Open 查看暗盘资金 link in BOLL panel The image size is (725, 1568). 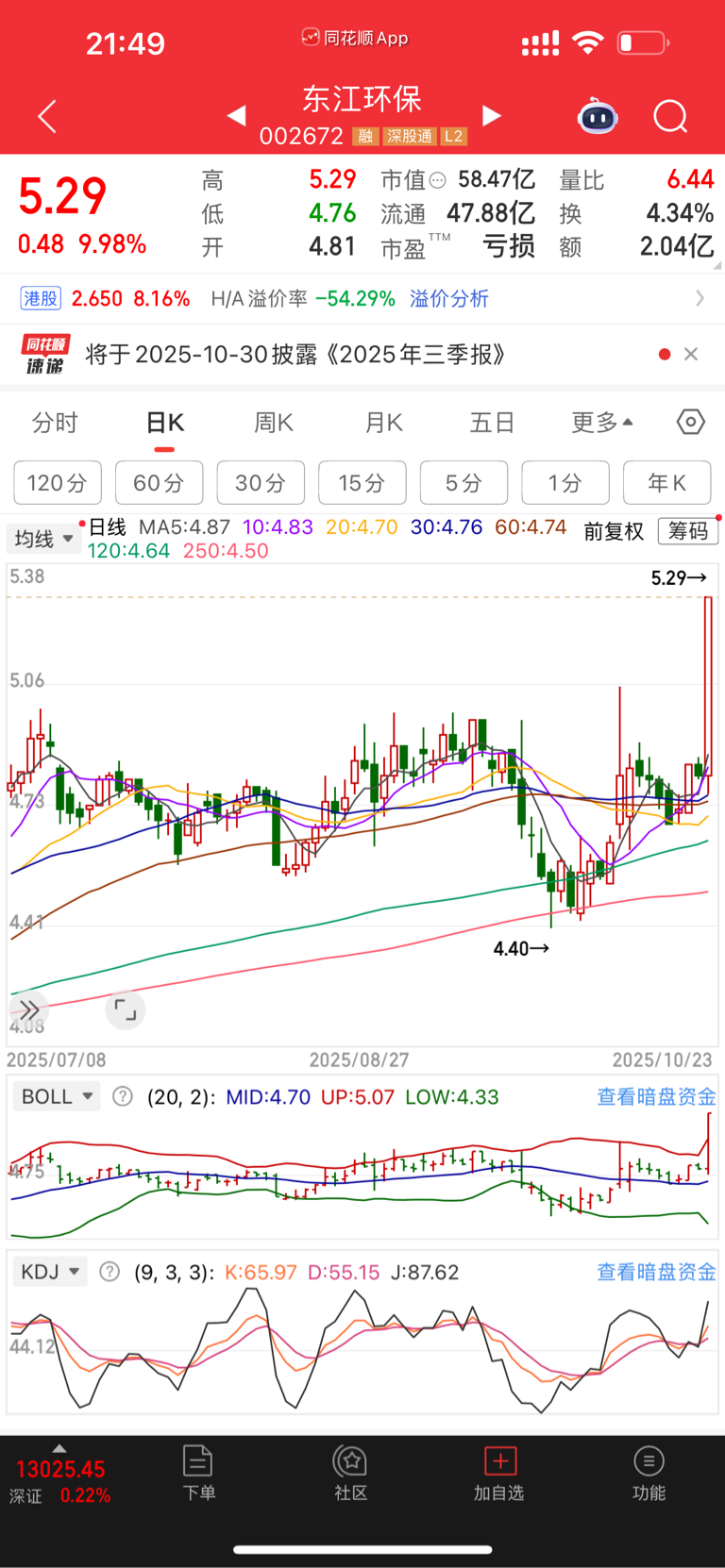point(656,1096)
